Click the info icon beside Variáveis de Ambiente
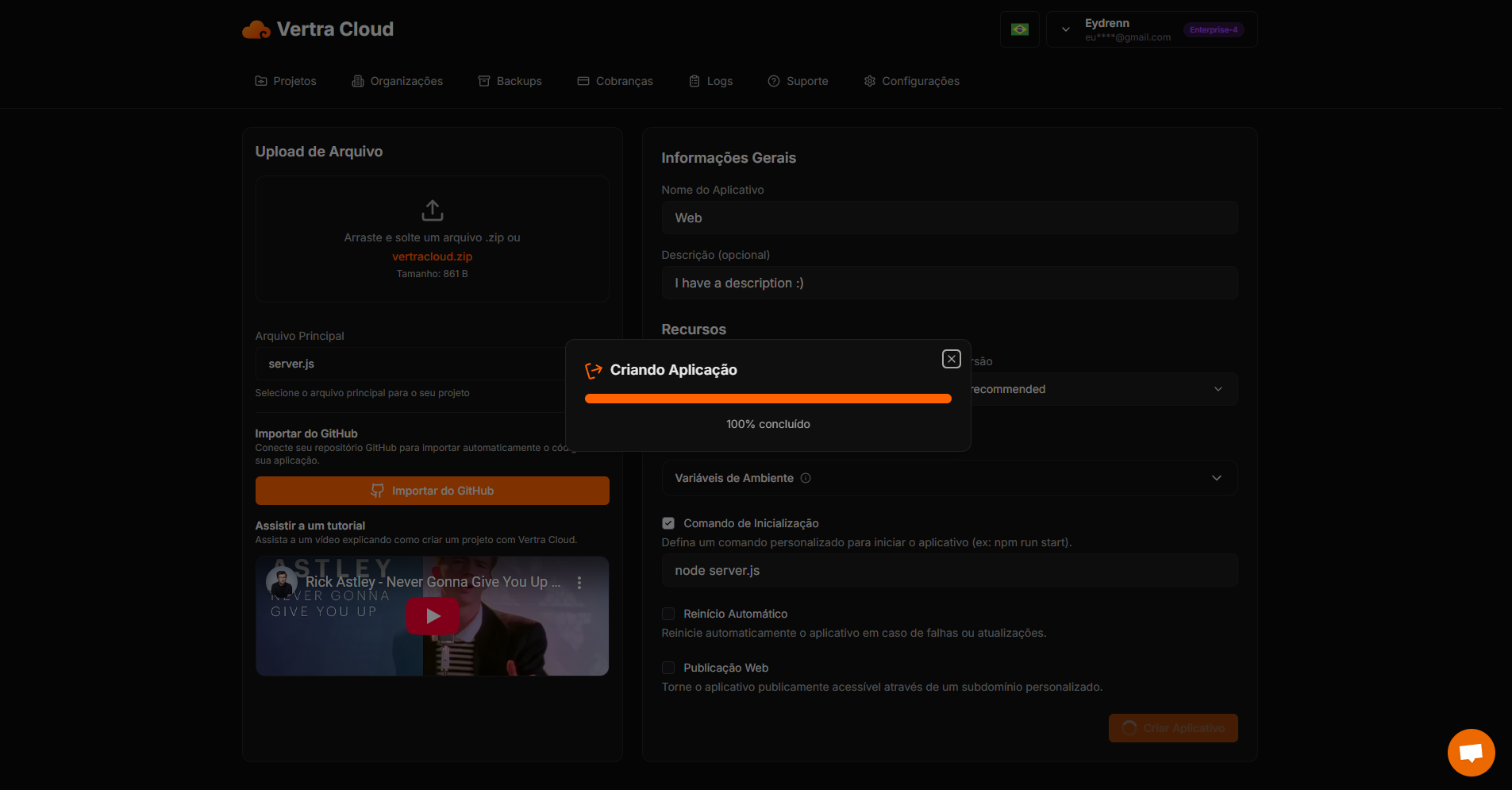Image resolution: width=1512 pixels, height=790 pixels. 806,478
